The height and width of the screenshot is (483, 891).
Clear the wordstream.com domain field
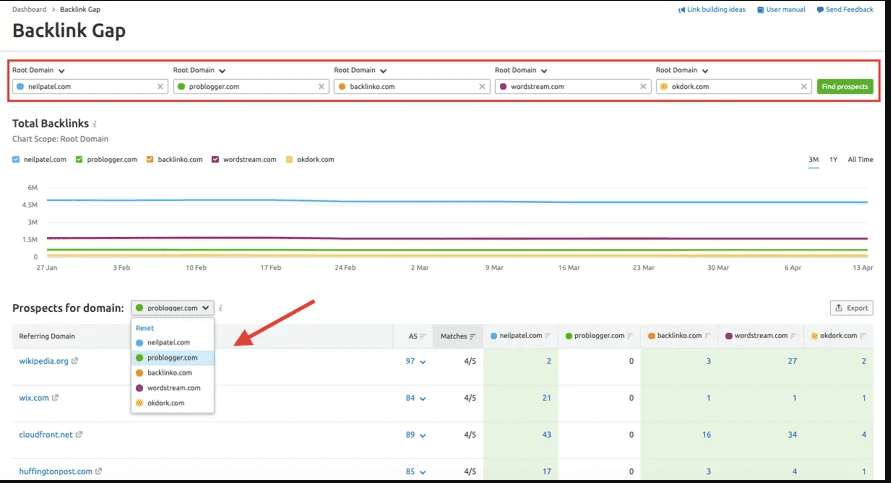coord(643,86)
